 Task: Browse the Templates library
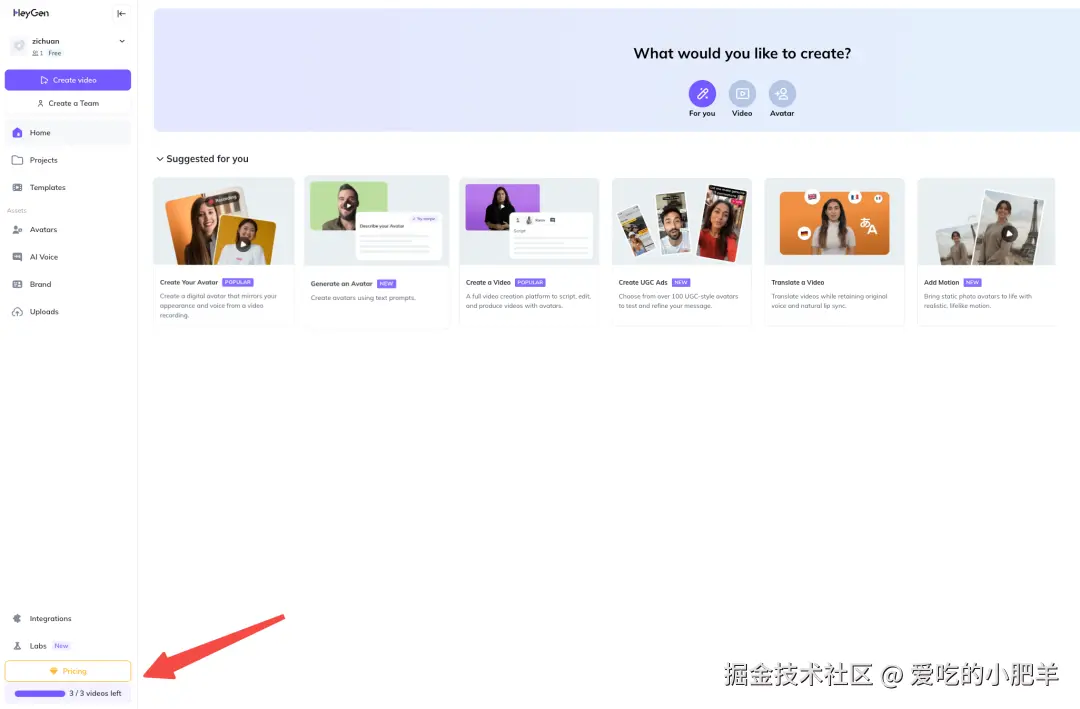pyautogui.click(x=49, y=187)
